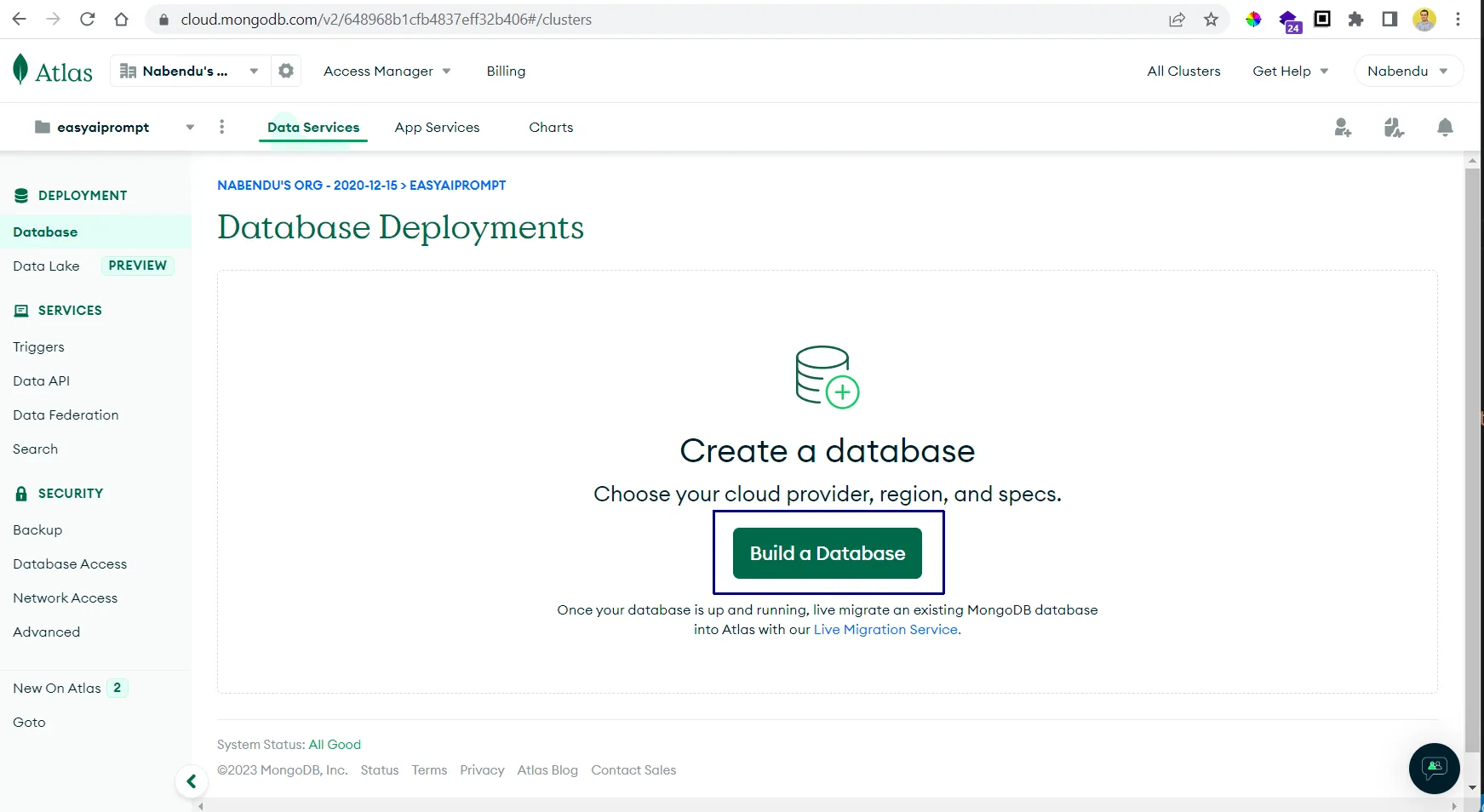This screenshot has width=1484, height=812.
Task: Click Build a Database button
Action: pyautogui.click(x=827, y=553)
